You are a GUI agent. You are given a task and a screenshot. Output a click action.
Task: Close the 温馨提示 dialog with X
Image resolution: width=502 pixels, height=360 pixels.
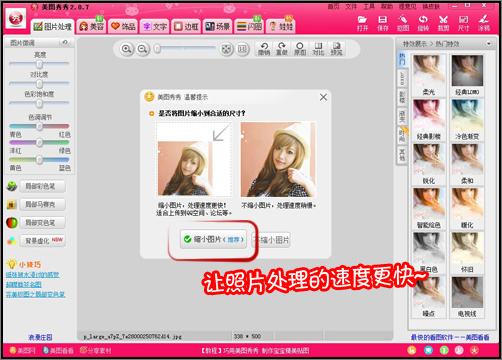tap(323, 97)
